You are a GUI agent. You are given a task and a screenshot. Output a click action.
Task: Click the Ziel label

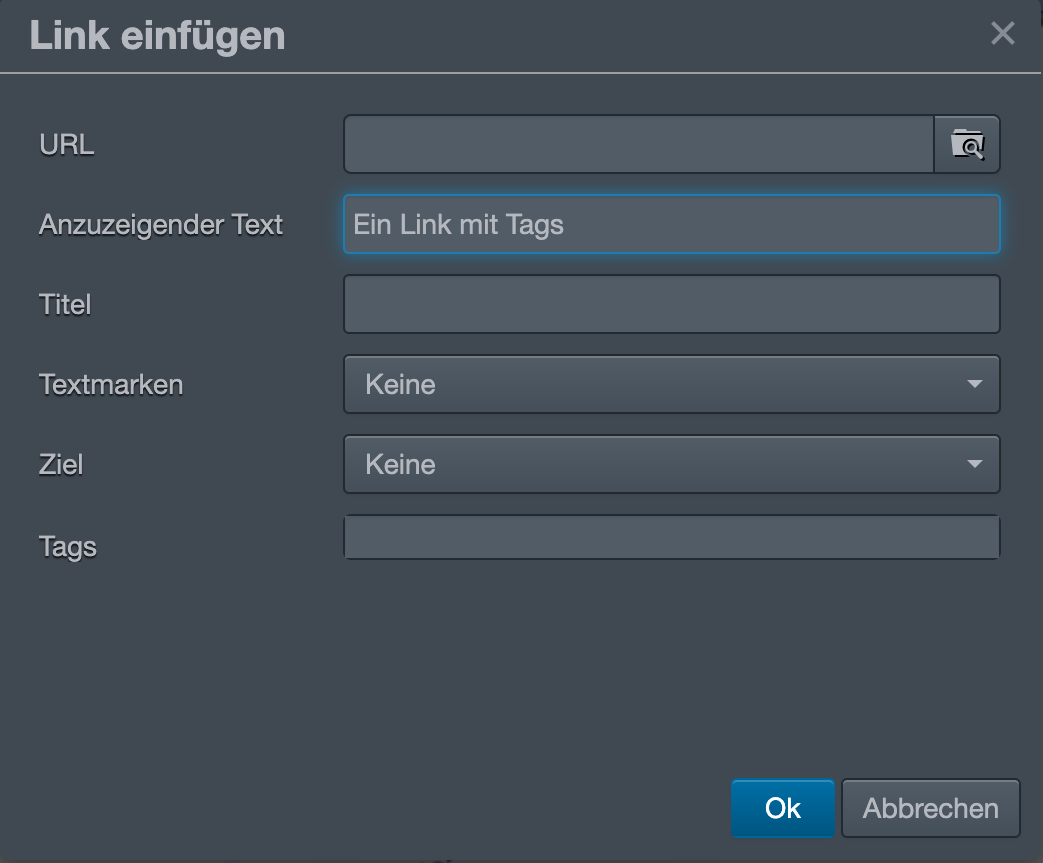click(x=61, y=464)
